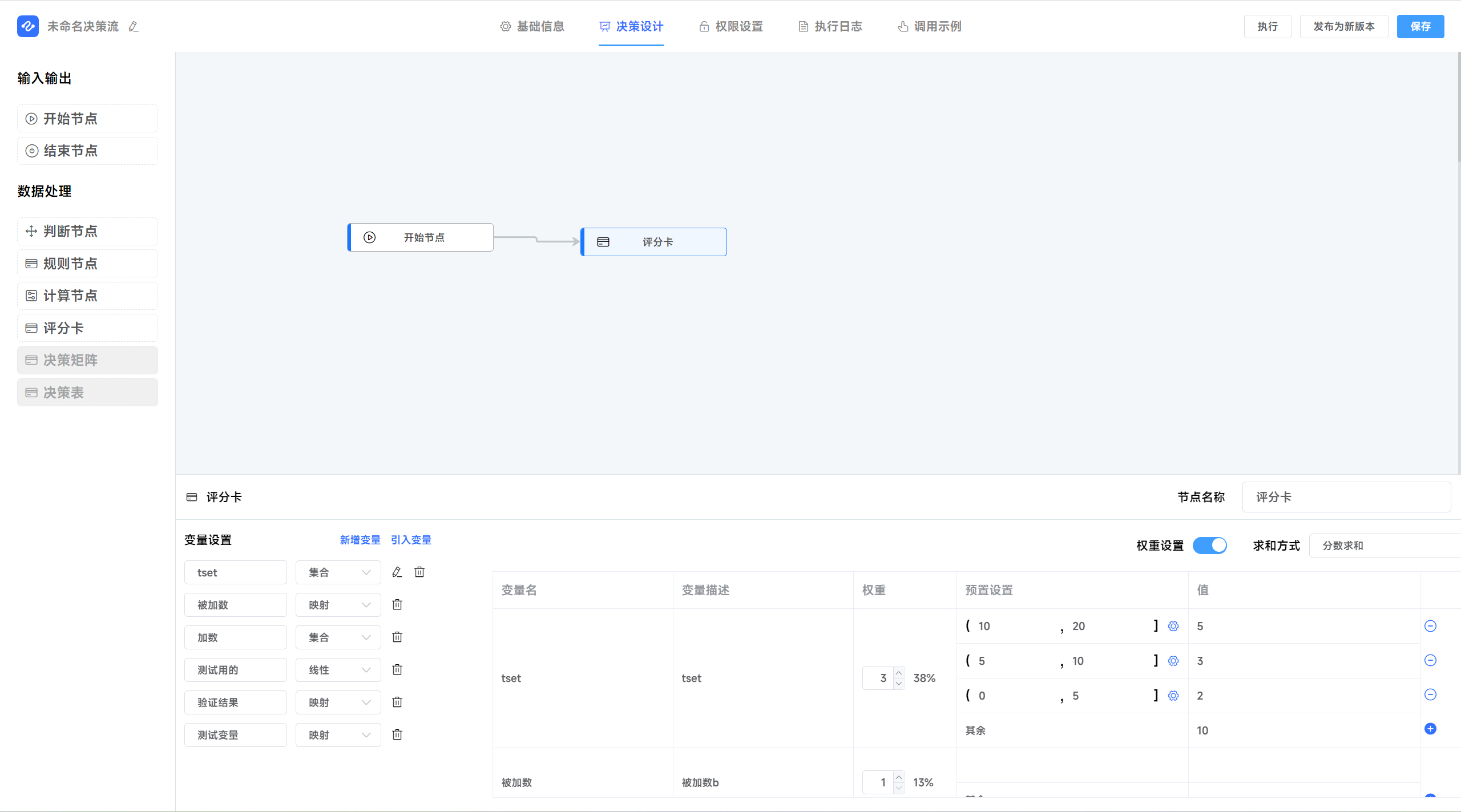This screenshot has width=1461, height=812.
Task: Select 决策表 in the sidebar palette
Action: (x=87, y=393)
